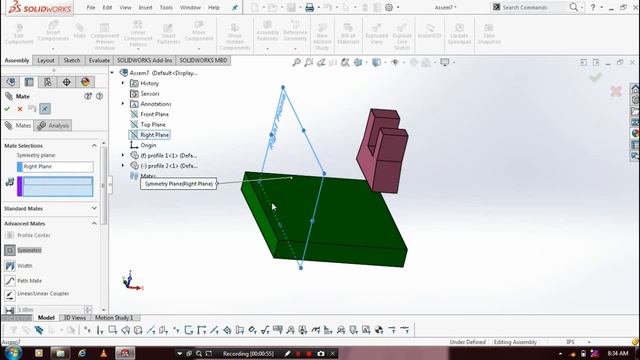Collapse the Assem7 root tree node
Screen dimensions: 640x360
click(112, 73)
